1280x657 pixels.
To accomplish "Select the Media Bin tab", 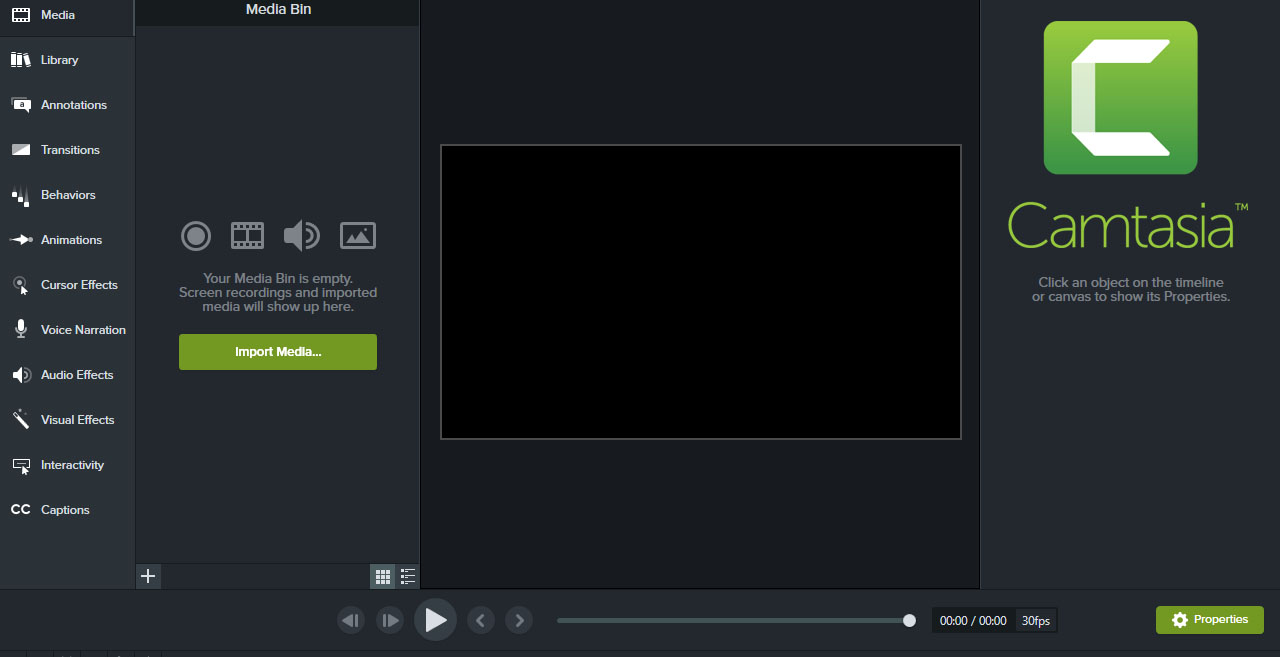I will 277,10.
